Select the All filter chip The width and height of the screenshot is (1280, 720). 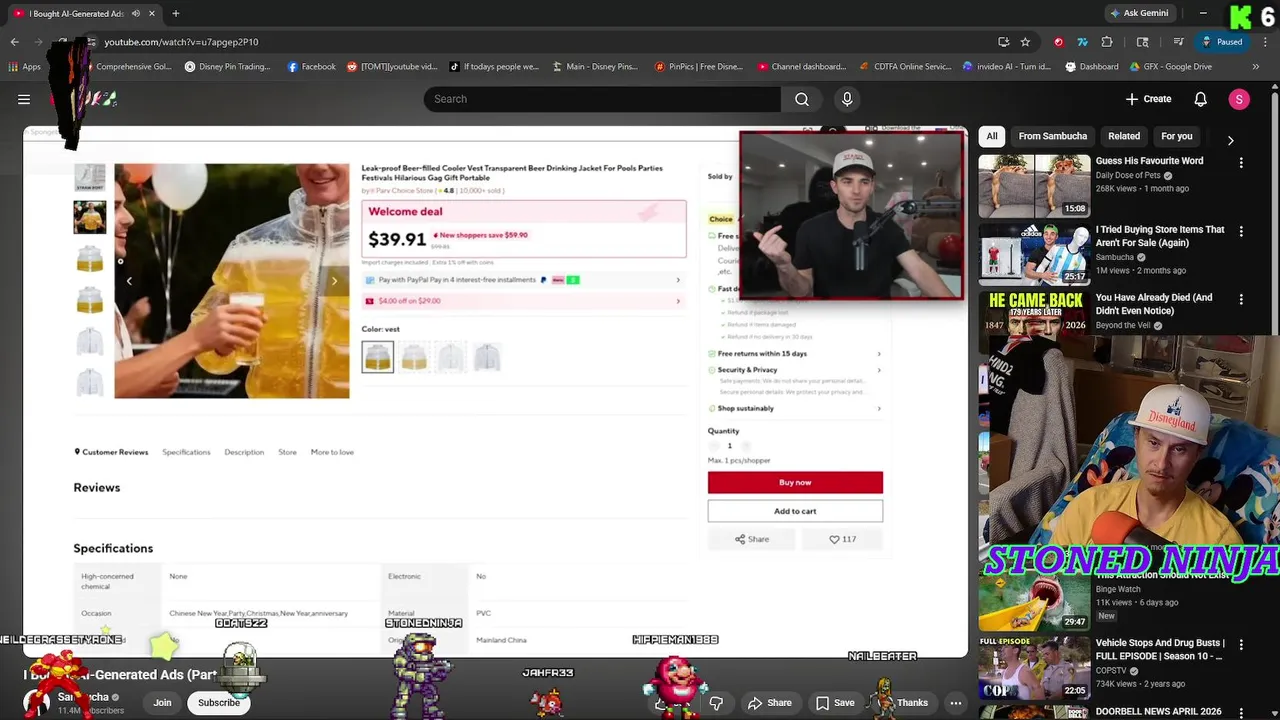pyautogui.click(x=992, y=136)
